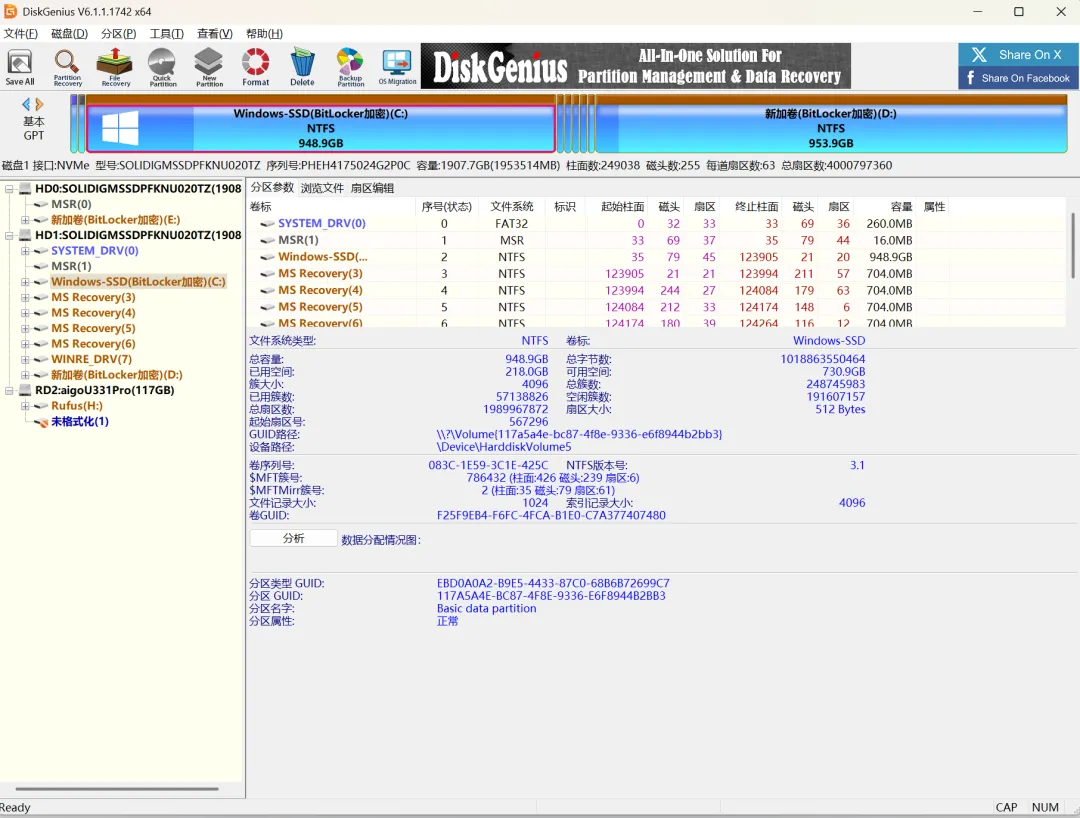The image size is (1080, 818).
Task: Open the 分区(P) menu
Action: [118, 34]
